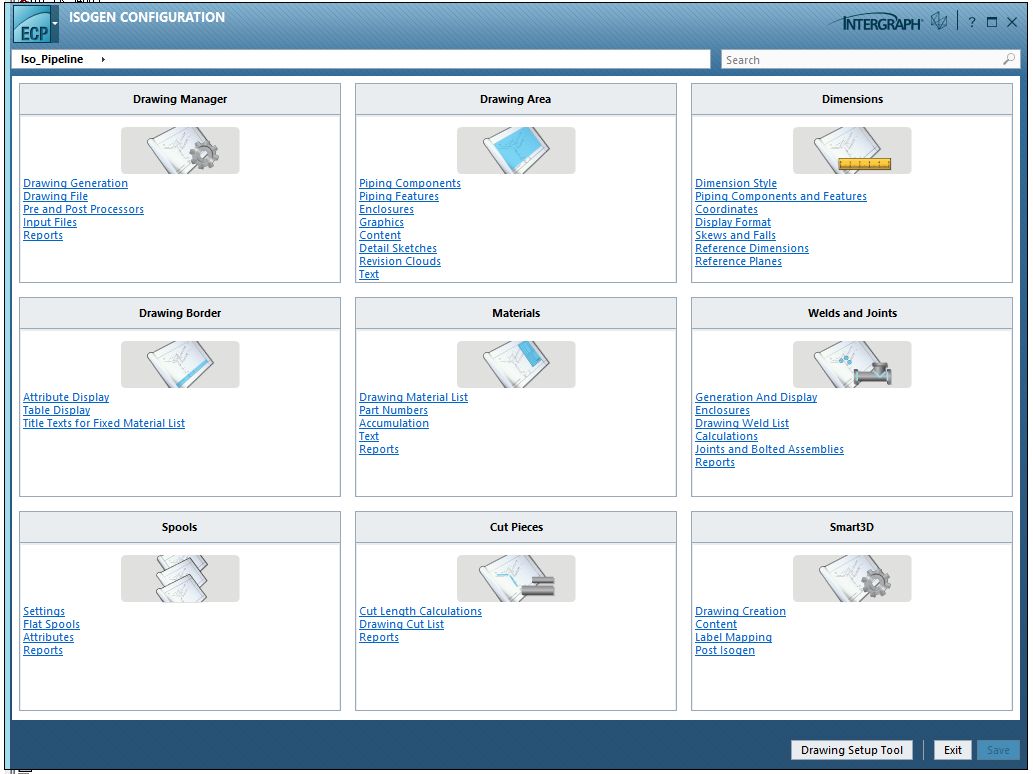Open Piping Components and Features link
This screenshot has height=774, width=1033.
click(781, 196)
